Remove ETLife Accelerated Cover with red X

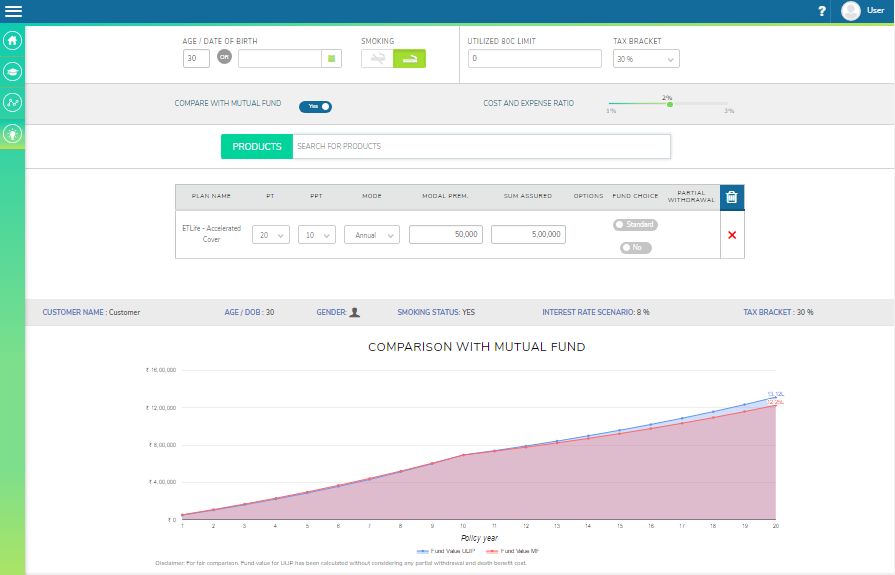point(732,234)
